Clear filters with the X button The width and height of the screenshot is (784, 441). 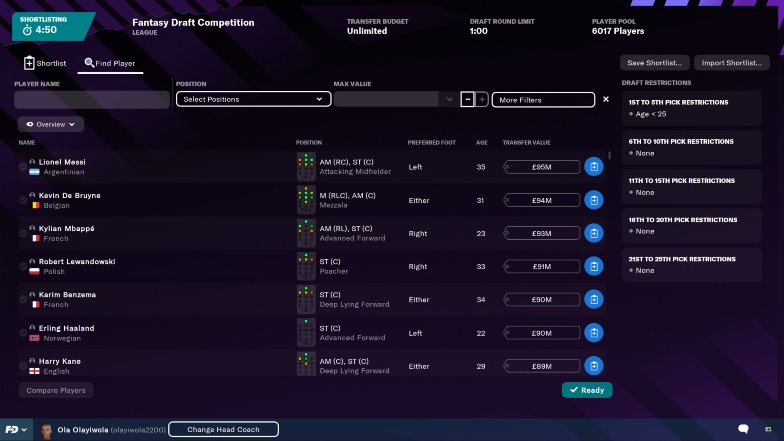(x=606, y=99)
